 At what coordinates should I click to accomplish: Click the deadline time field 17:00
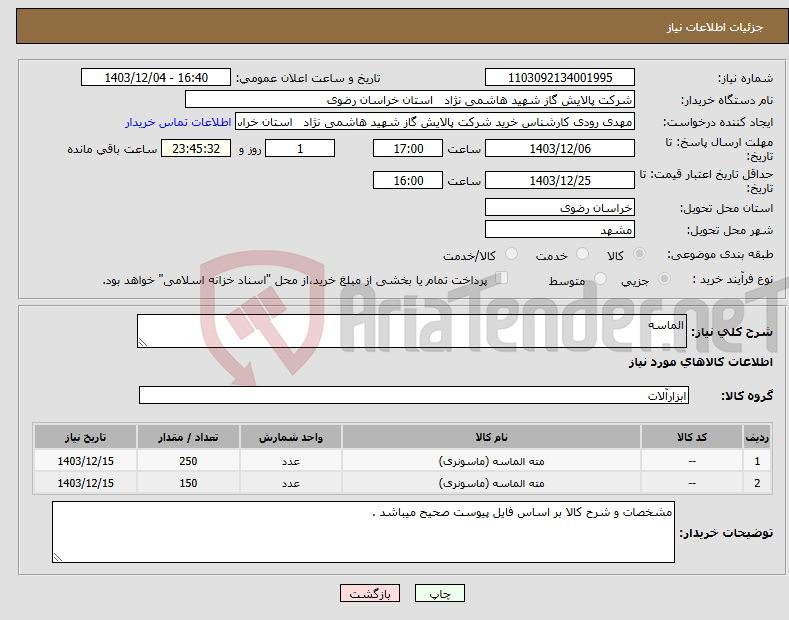tap(408, 148)
